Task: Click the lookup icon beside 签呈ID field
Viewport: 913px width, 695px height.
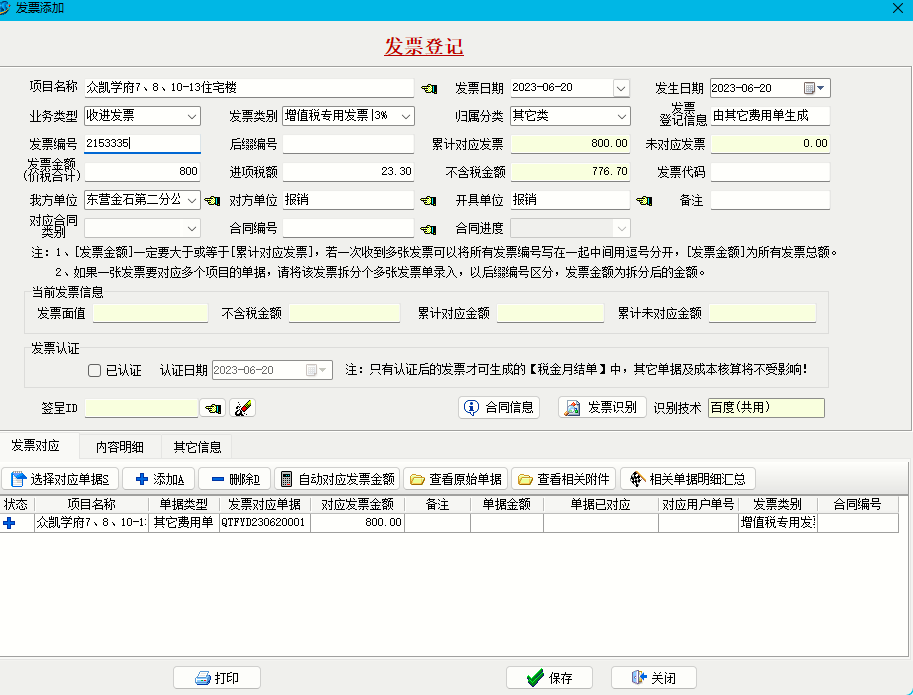Action: click(213, 408)
